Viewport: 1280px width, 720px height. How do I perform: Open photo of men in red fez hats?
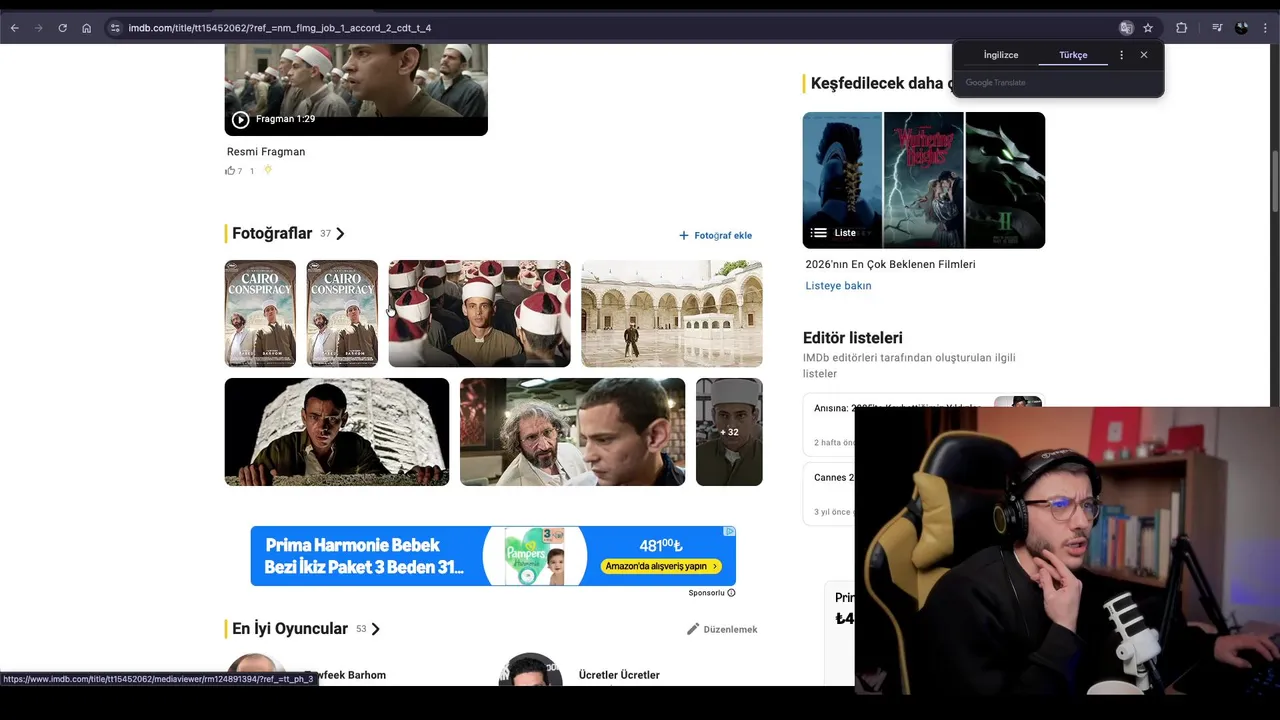tap(479, 314)
